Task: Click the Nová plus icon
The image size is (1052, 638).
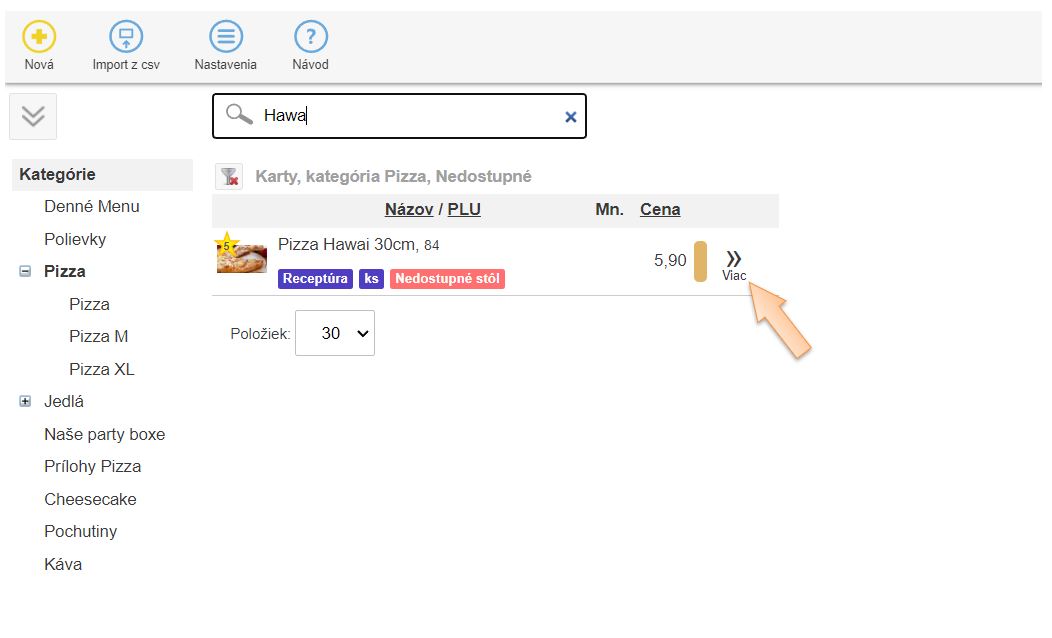Action: click(x=39, y=38)
